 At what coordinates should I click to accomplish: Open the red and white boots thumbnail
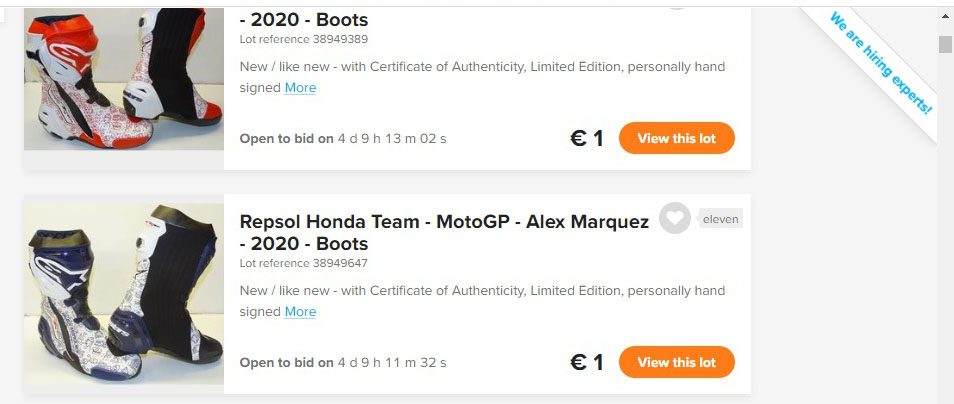coord(124,80)
